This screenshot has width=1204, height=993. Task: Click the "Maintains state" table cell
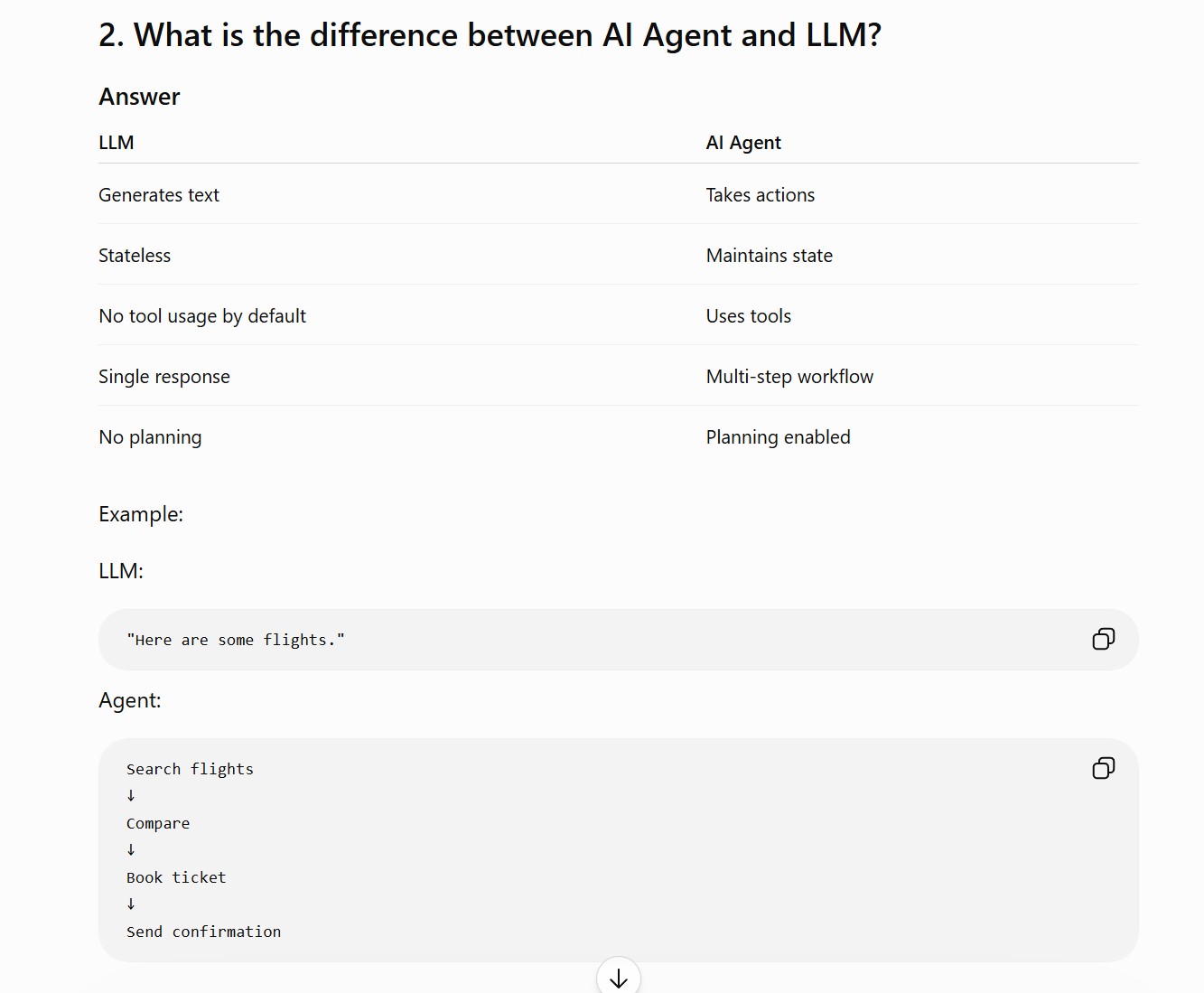click(x=770, y=256)
